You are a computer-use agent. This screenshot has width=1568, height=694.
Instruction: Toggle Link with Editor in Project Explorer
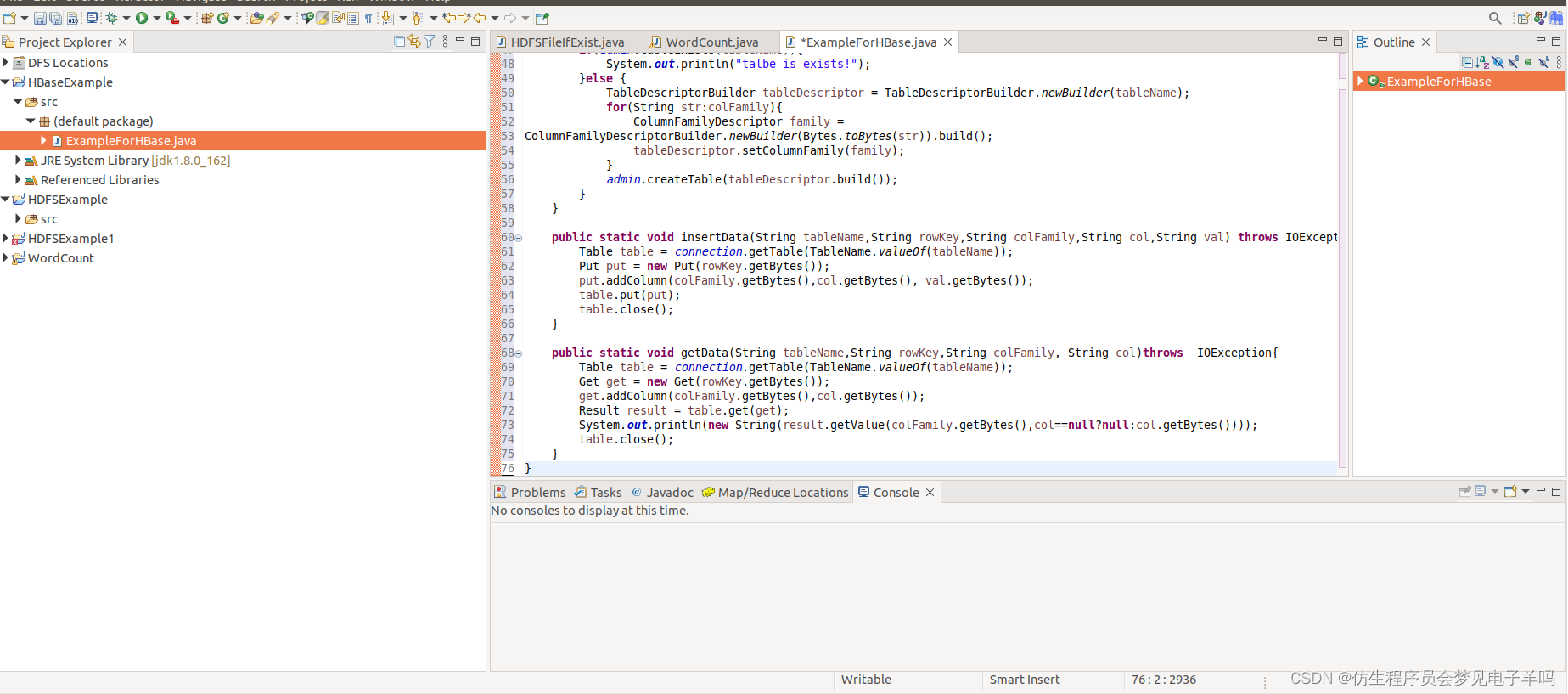click(414, 41)
